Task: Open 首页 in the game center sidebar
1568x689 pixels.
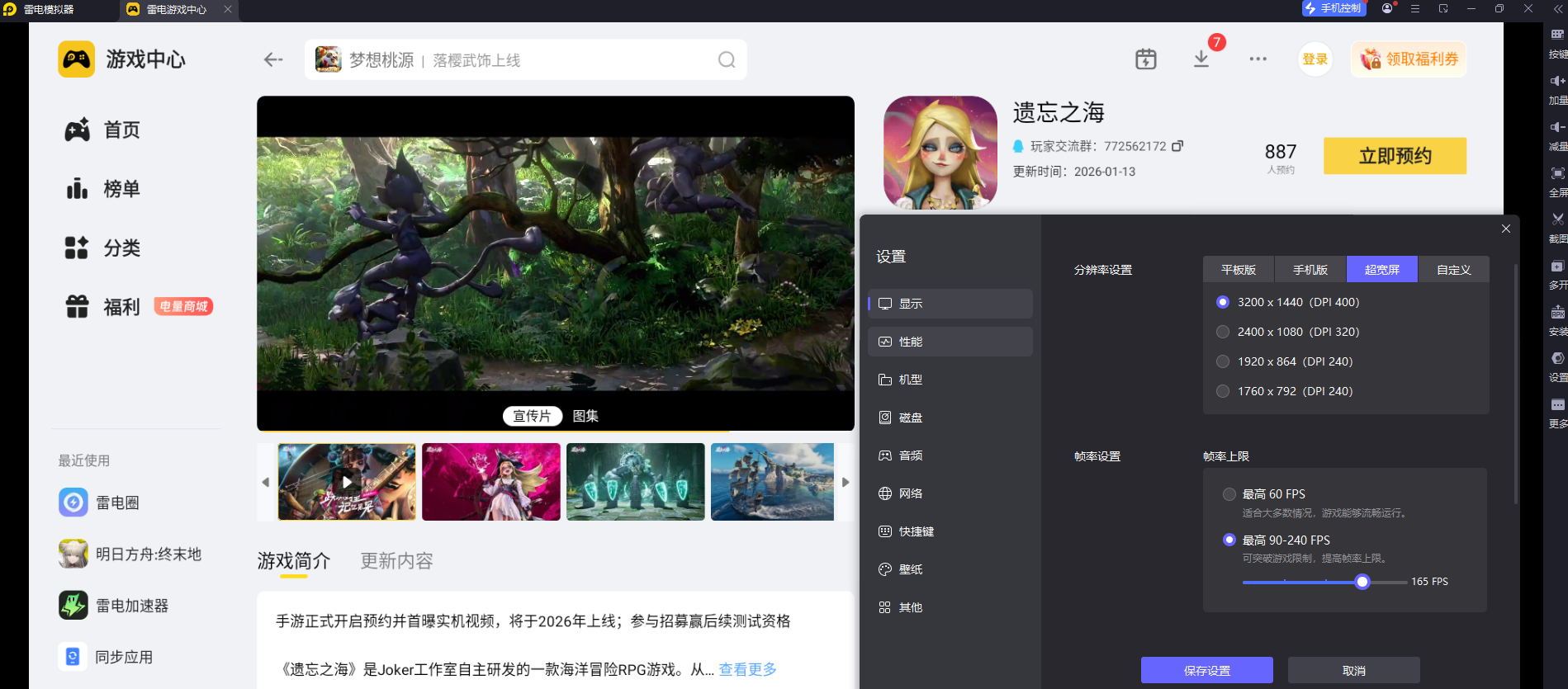Action: [103, 130]
